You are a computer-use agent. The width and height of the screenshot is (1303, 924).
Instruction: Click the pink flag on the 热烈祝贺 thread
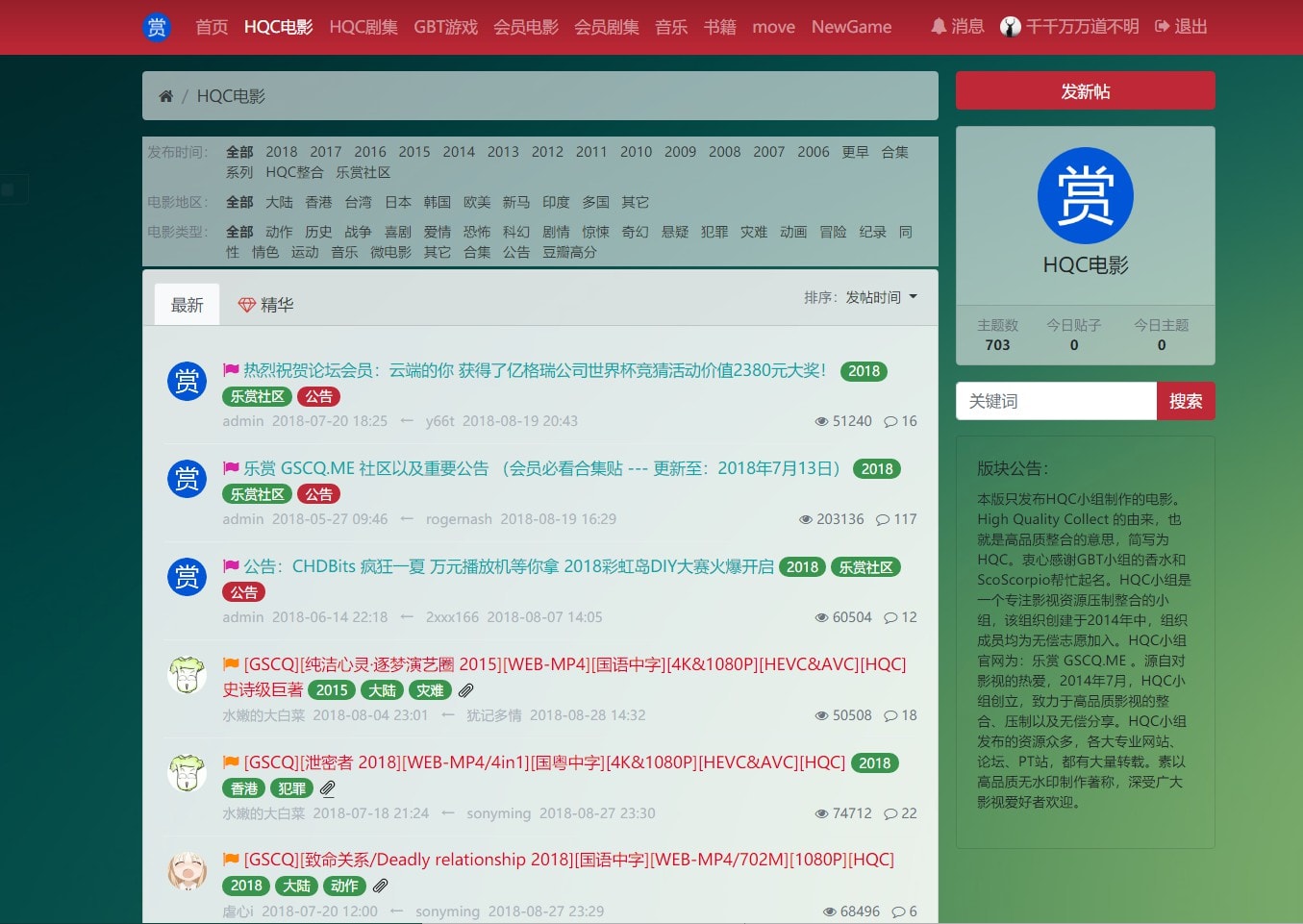(231, 370)
